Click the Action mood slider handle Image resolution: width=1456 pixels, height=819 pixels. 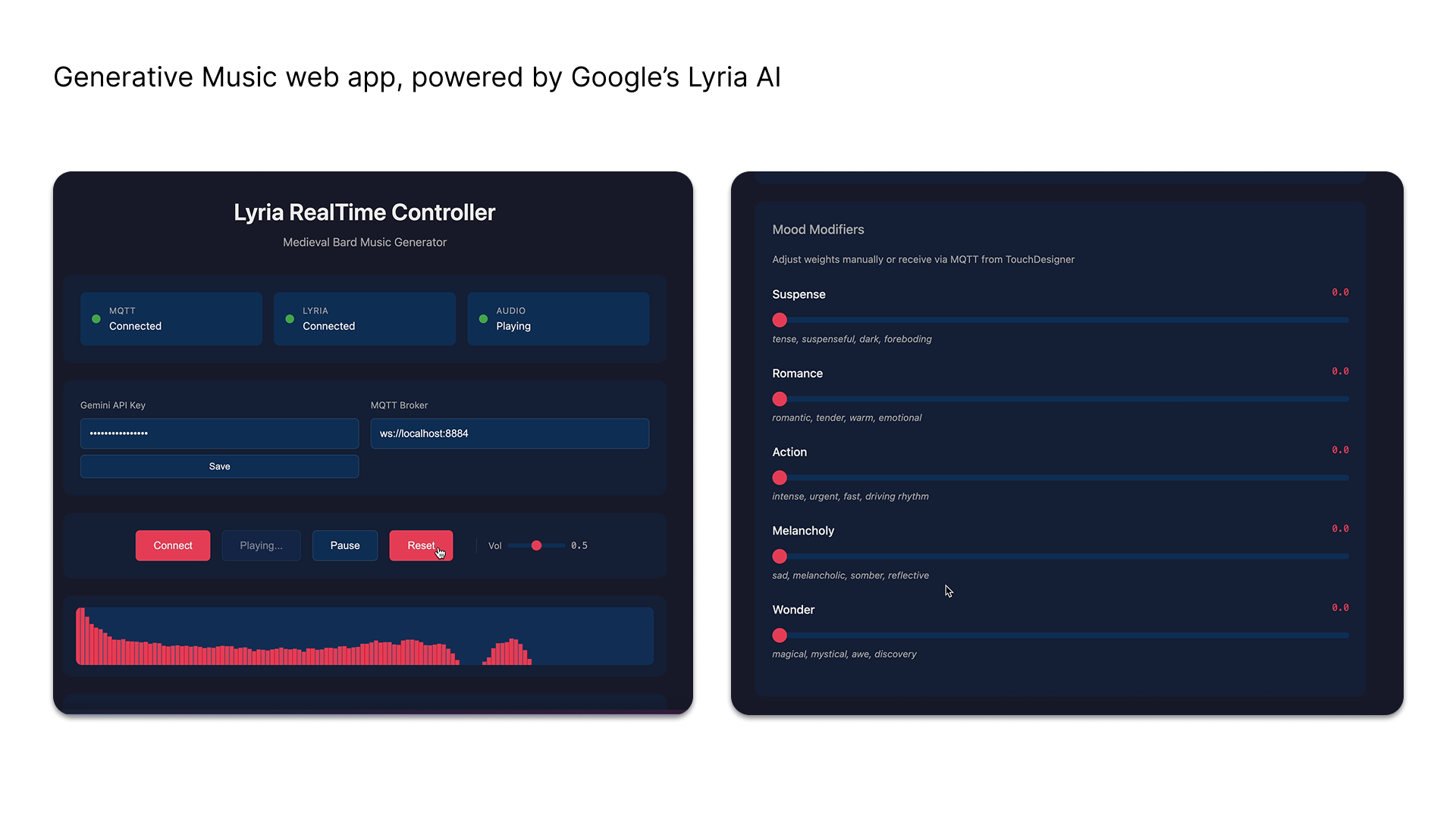pyautogui.click(x=780, y=478)
